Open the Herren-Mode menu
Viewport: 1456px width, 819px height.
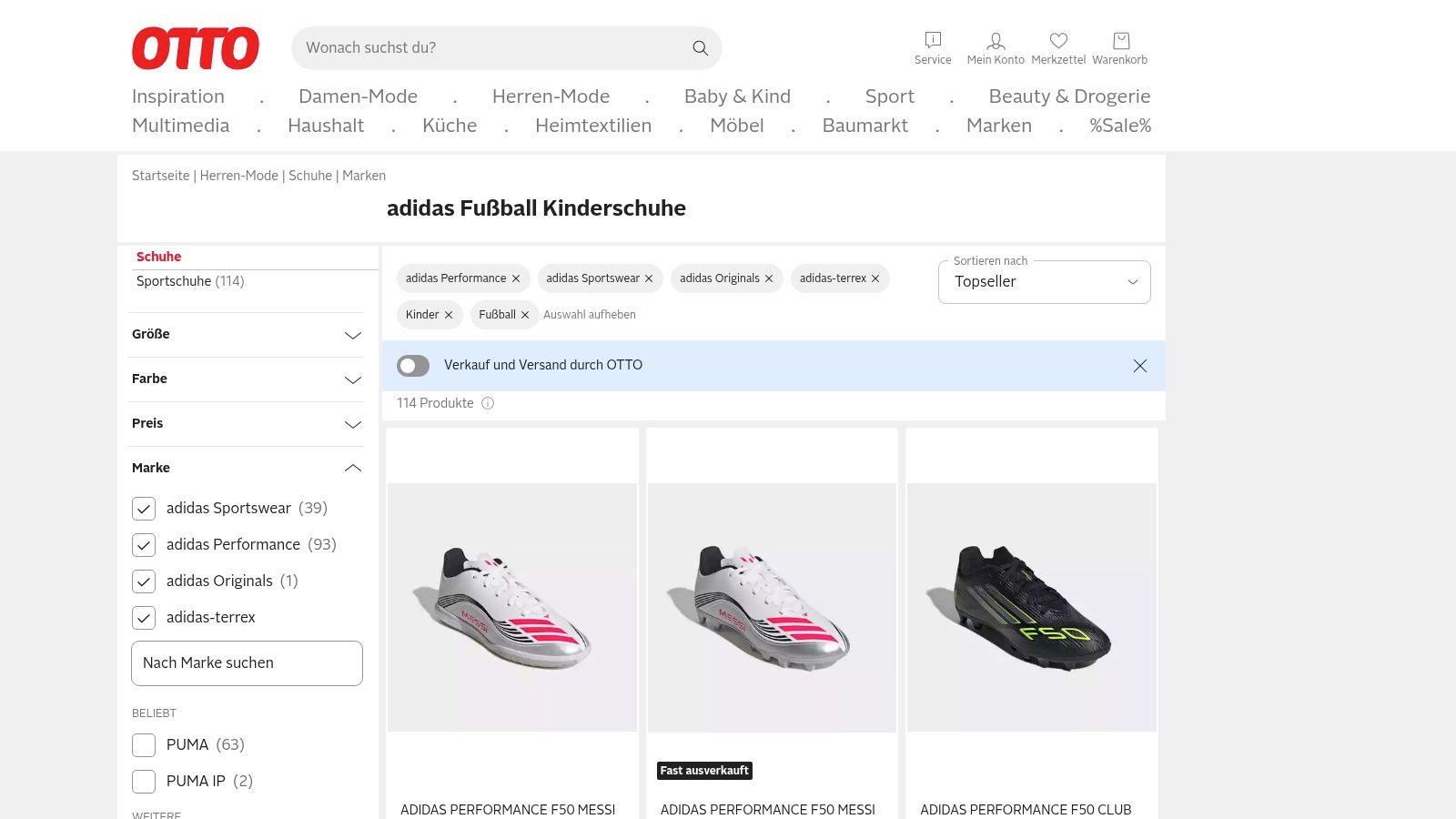pos(551,96)
